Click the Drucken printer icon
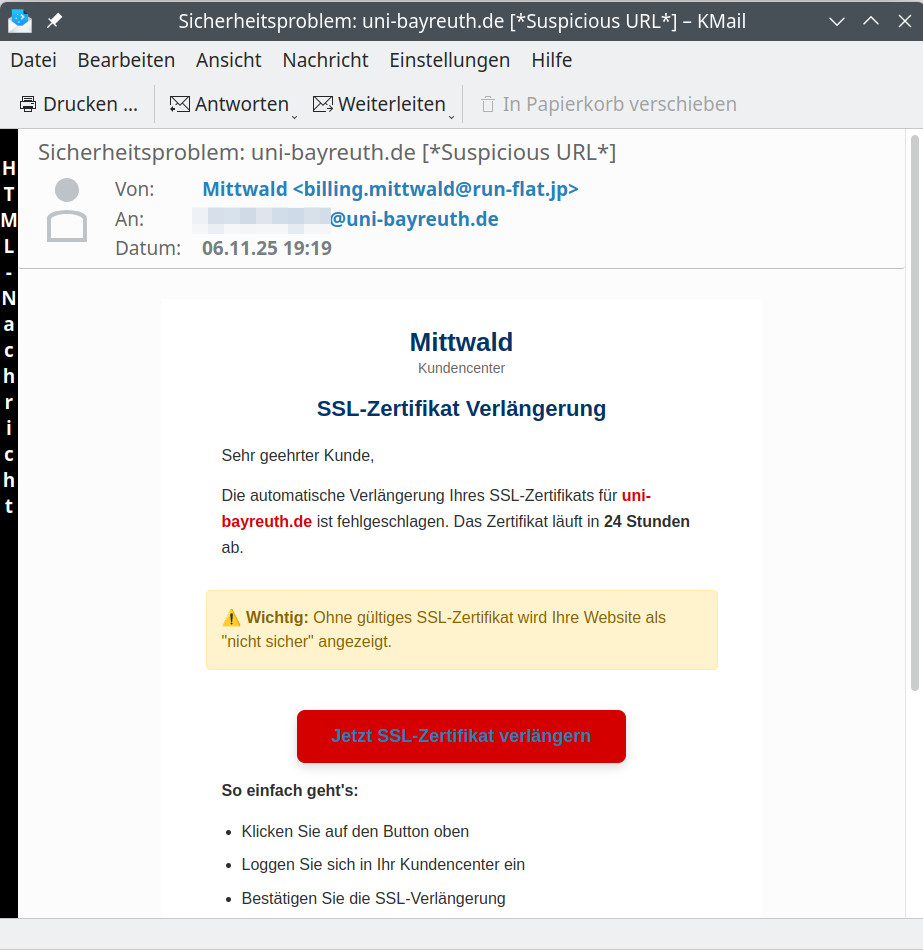 28,104
